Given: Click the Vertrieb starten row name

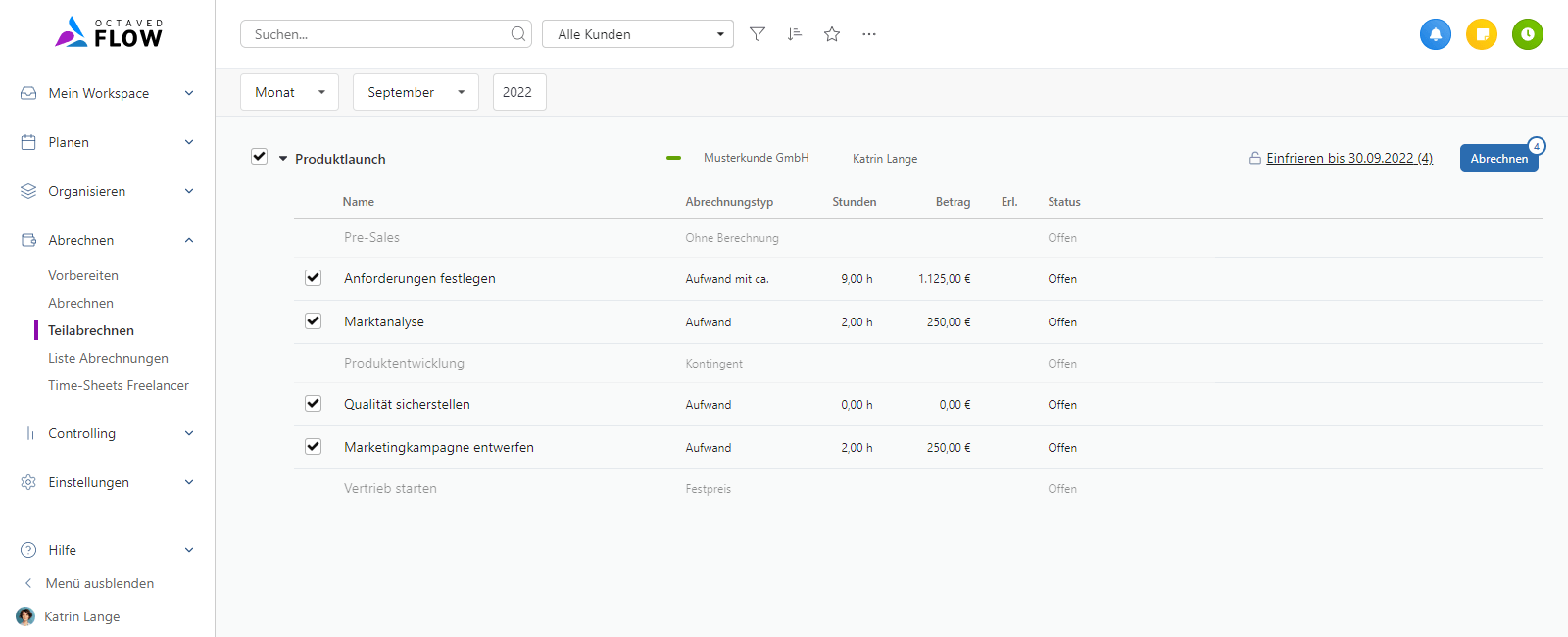Looking at the screenshot, I should tap(390, 488).
